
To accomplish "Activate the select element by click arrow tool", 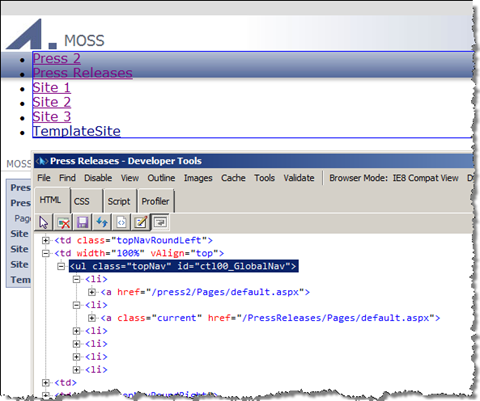I will (x=44, y=222).
